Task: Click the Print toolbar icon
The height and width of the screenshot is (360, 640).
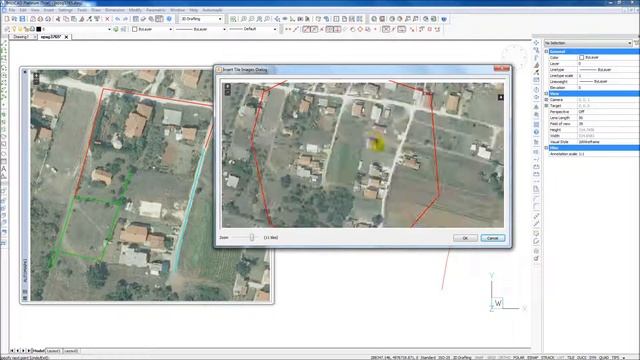Action: 32,19
